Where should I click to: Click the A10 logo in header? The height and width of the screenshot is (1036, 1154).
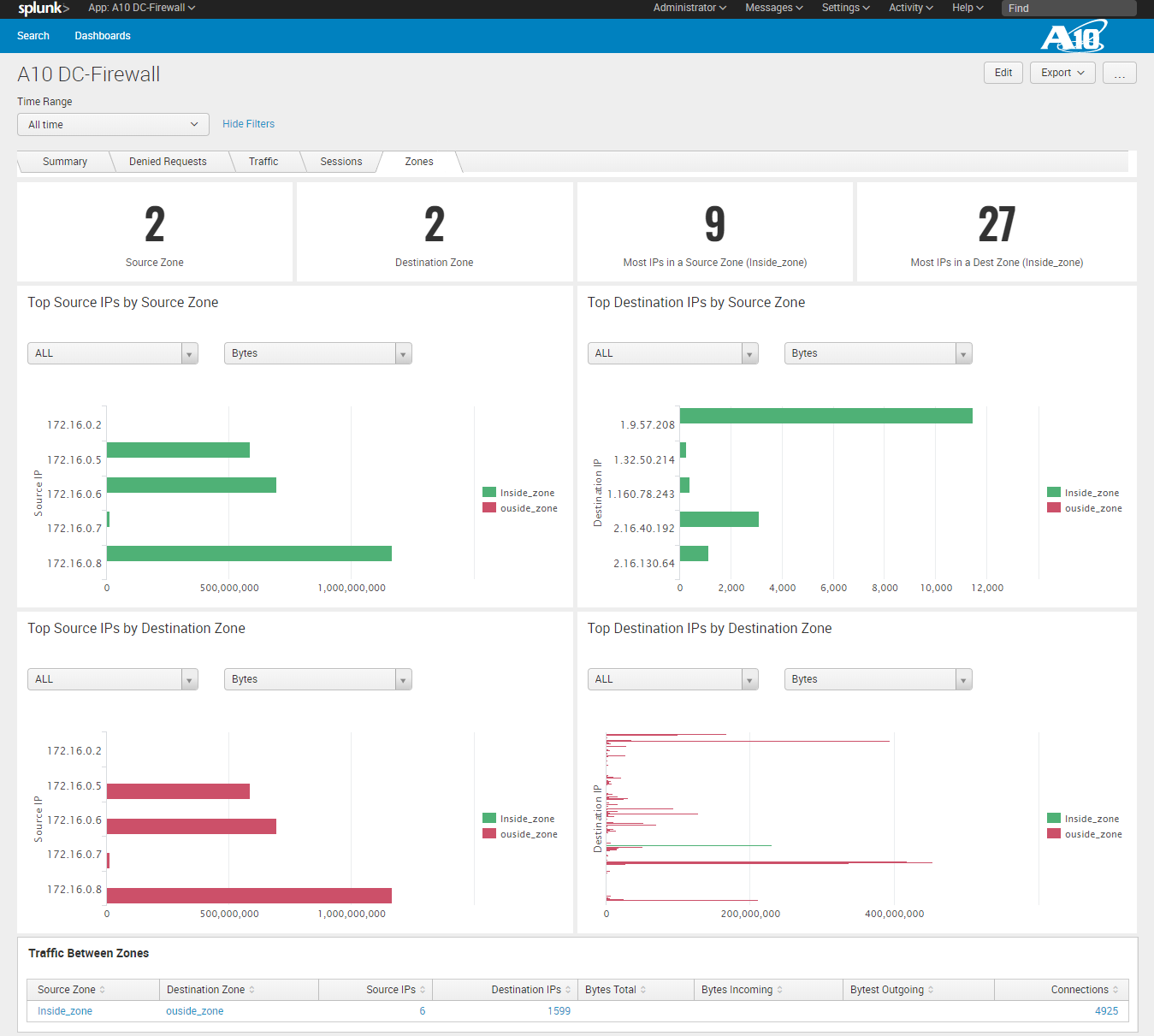1074,36
